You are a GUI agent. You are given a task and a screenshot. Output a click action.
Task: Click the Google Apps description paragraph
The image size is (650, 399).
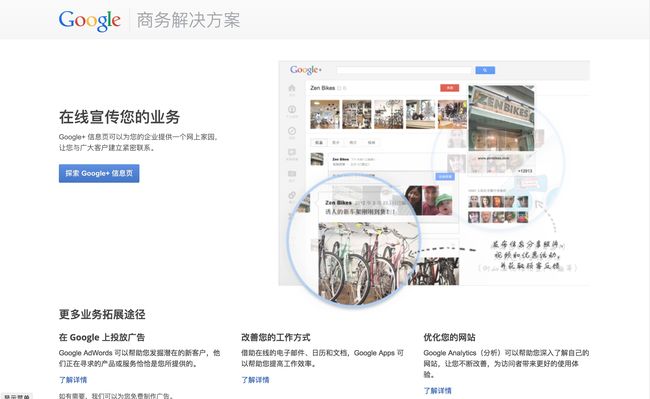323,358
